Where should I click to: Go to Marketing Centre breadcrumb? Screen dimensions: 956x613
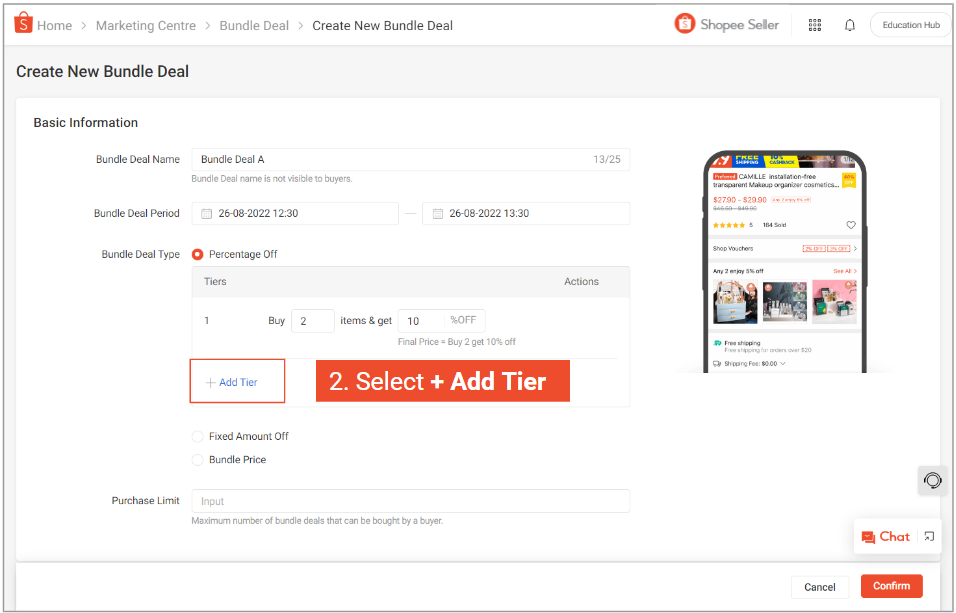click(x=146, y=26)
